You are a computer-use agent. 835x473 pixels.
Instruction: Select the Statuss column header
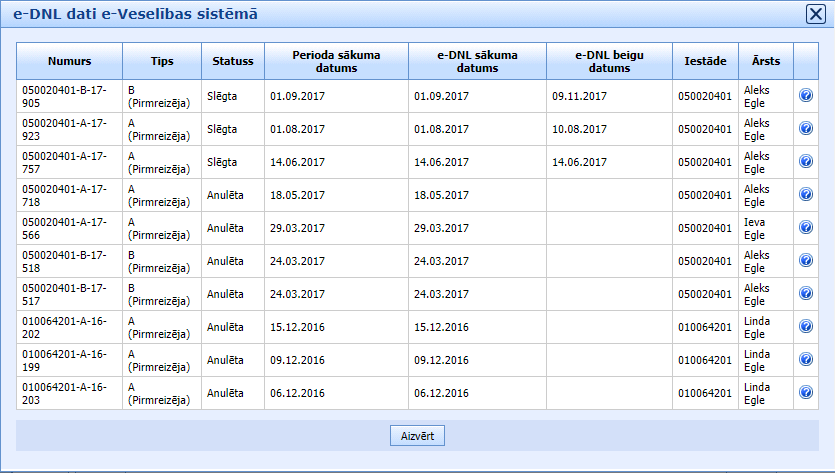pos(232,61)
